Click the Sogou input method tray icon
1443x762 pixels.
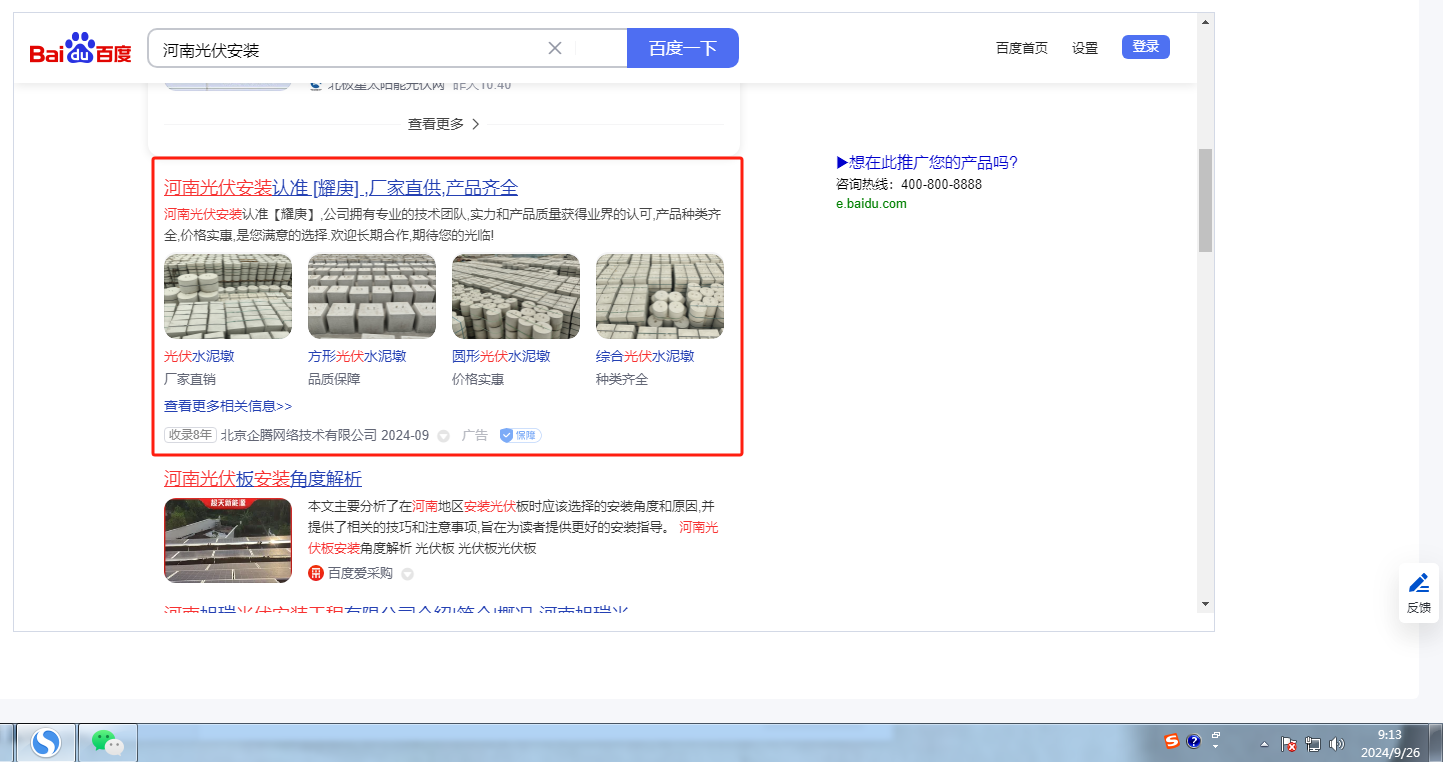[1171, 741]
